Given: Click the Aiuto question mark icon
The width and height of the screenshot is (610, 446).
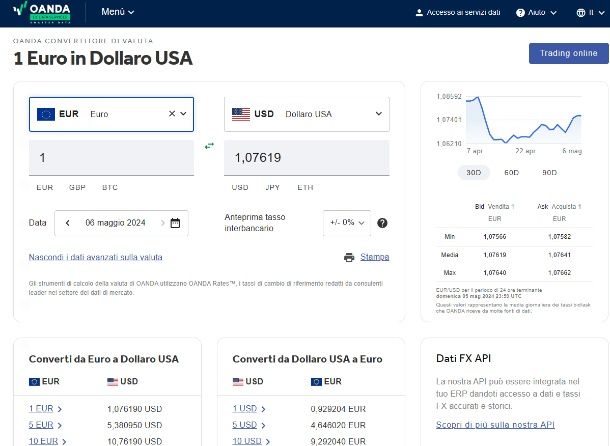Looking at the screenshot, I should point(520,13).
